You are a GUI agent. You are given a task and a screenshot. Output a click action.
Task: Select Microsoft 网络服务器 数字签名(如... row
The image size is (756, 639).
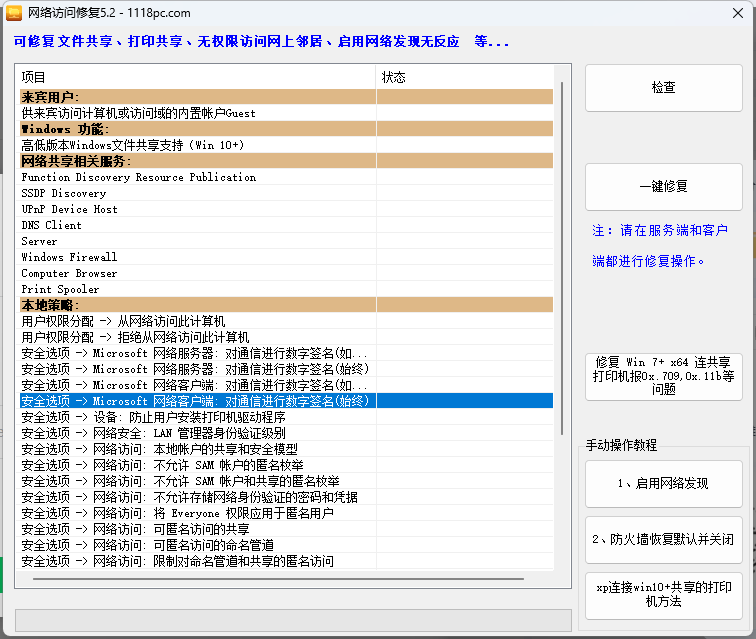click(286, 353)
